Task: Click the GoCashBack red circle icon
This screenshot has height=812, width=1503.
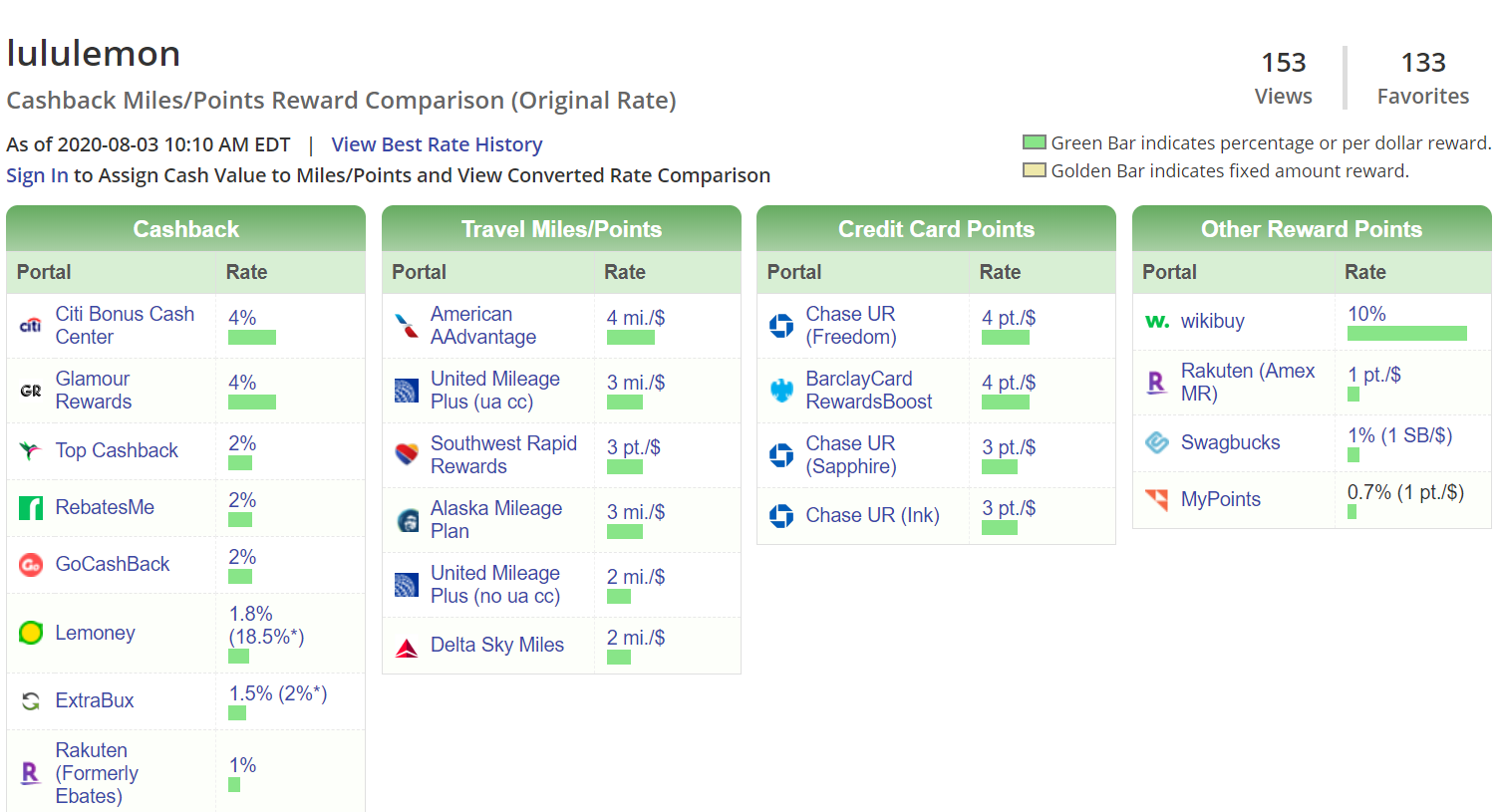Action: pyautogui.click(x=31, y=565)
